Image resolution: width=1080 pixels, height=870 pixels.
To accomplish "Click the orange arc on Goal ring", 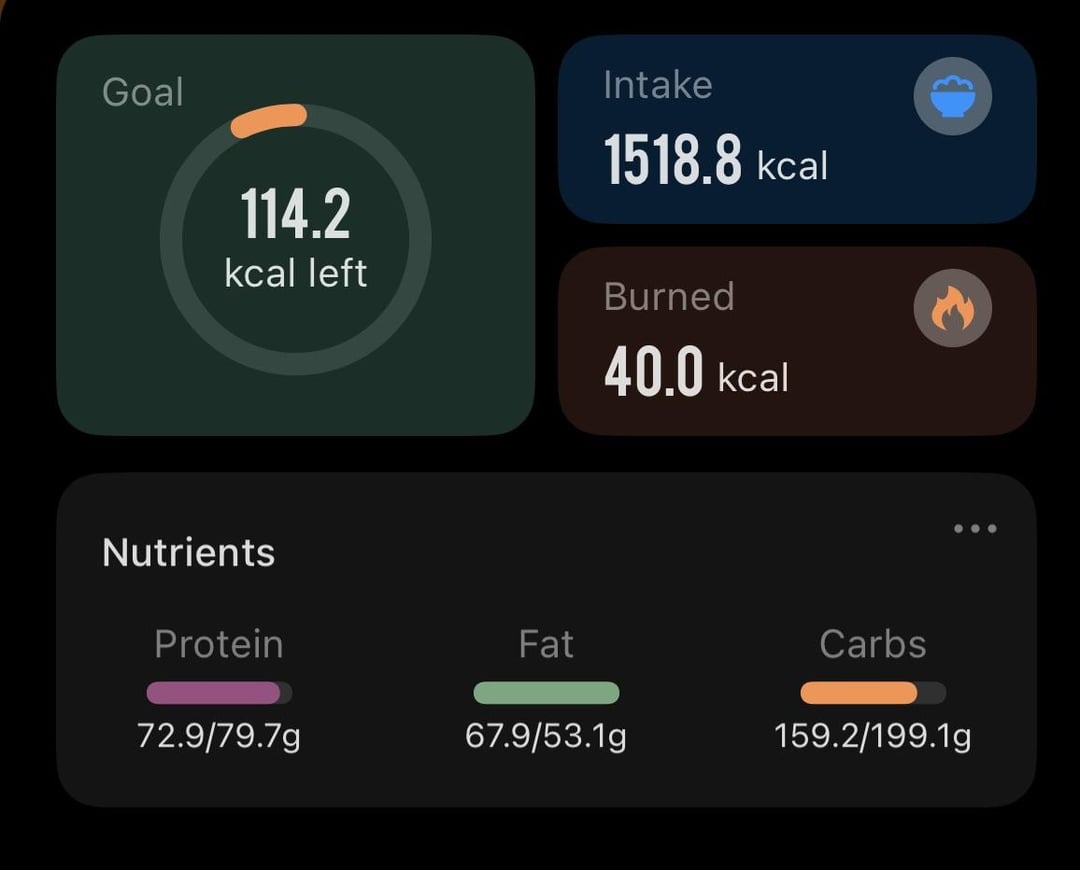I will (x=269, y=120).
